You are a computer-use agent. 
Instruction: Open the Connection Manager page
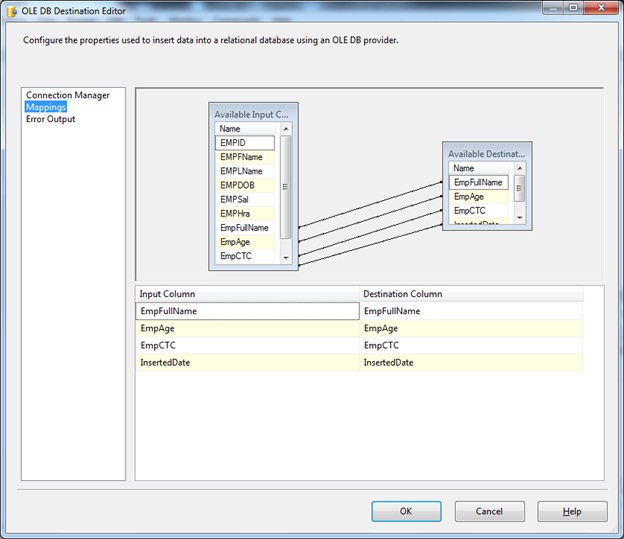68,95
